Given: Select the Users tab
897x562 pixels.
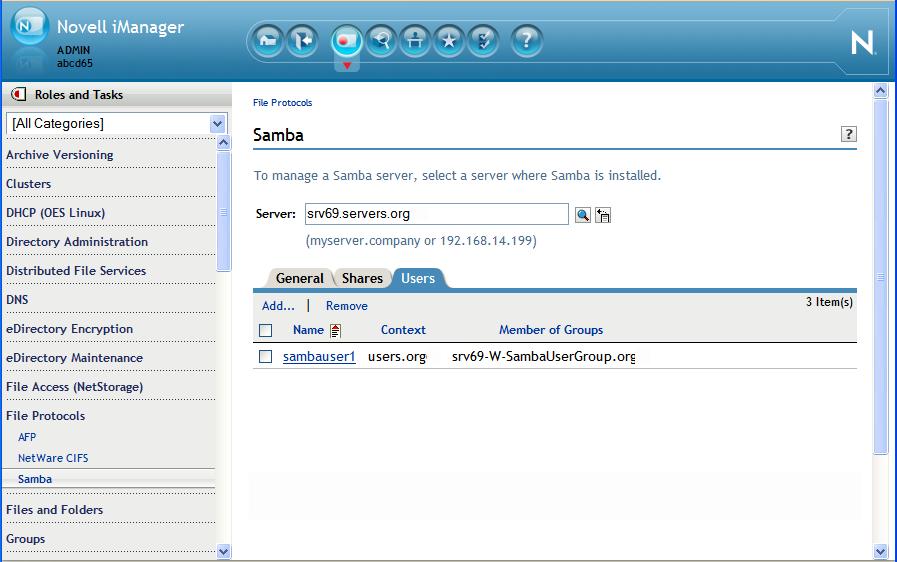Looking at the screenshot, I should pos(418,278).
